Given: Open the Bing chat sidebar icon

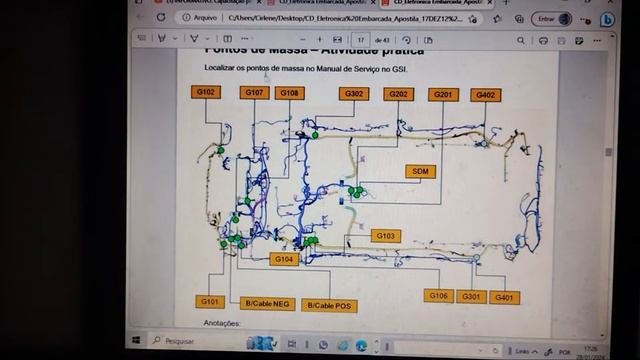Looking at the screenshot, I should pos(607,20).
